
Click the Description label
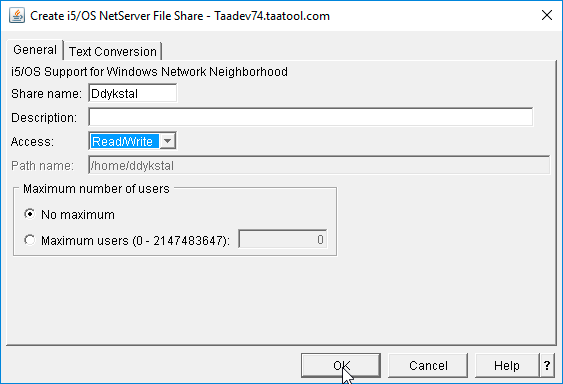pos(44,117)
